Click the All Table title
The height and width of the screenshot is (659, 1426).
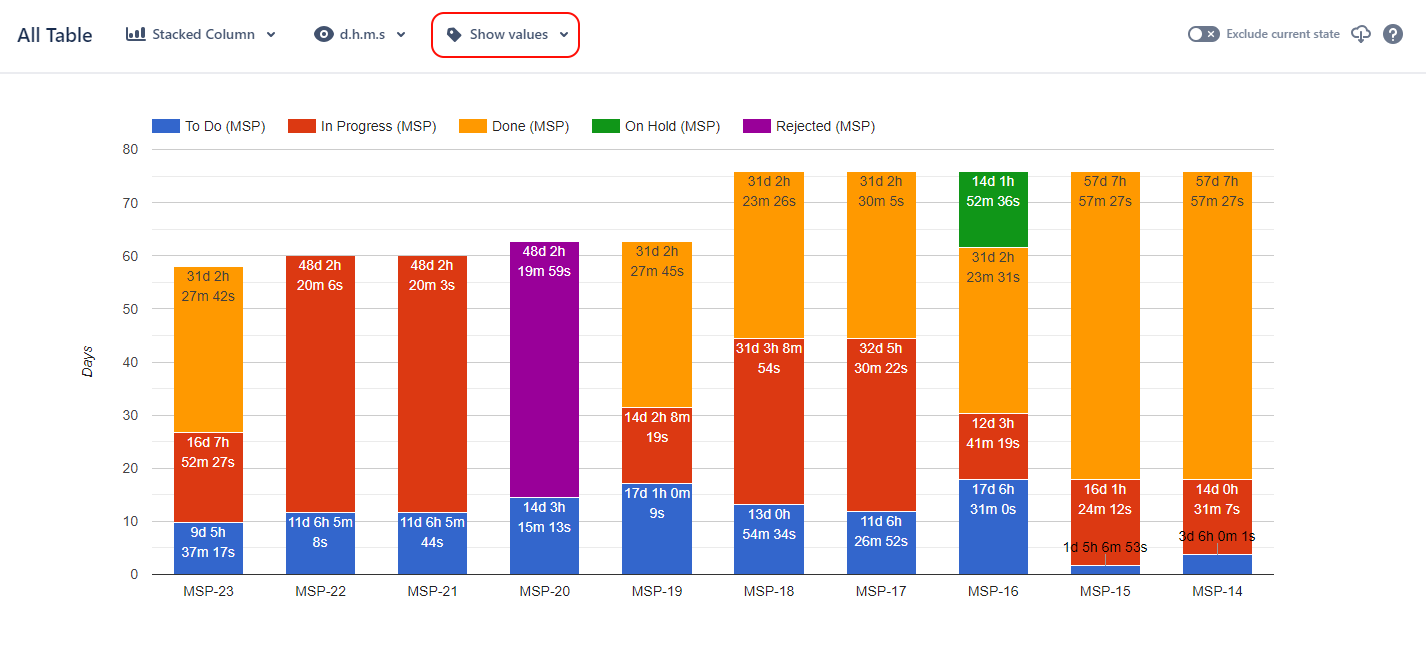55,35
